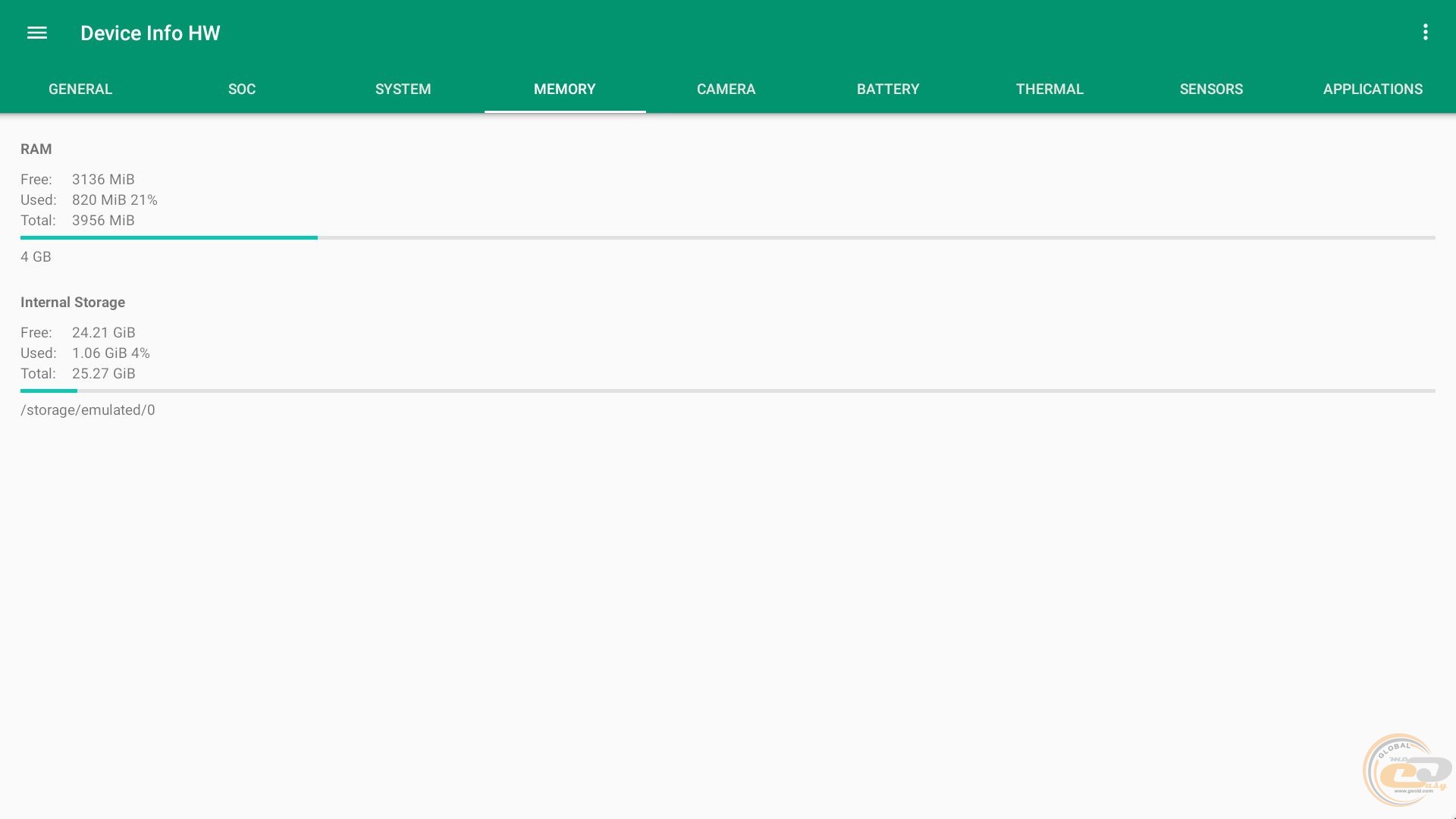The image size is (1456, 819).
Task: Click the RAM section heading
Action: coord(36,149)
